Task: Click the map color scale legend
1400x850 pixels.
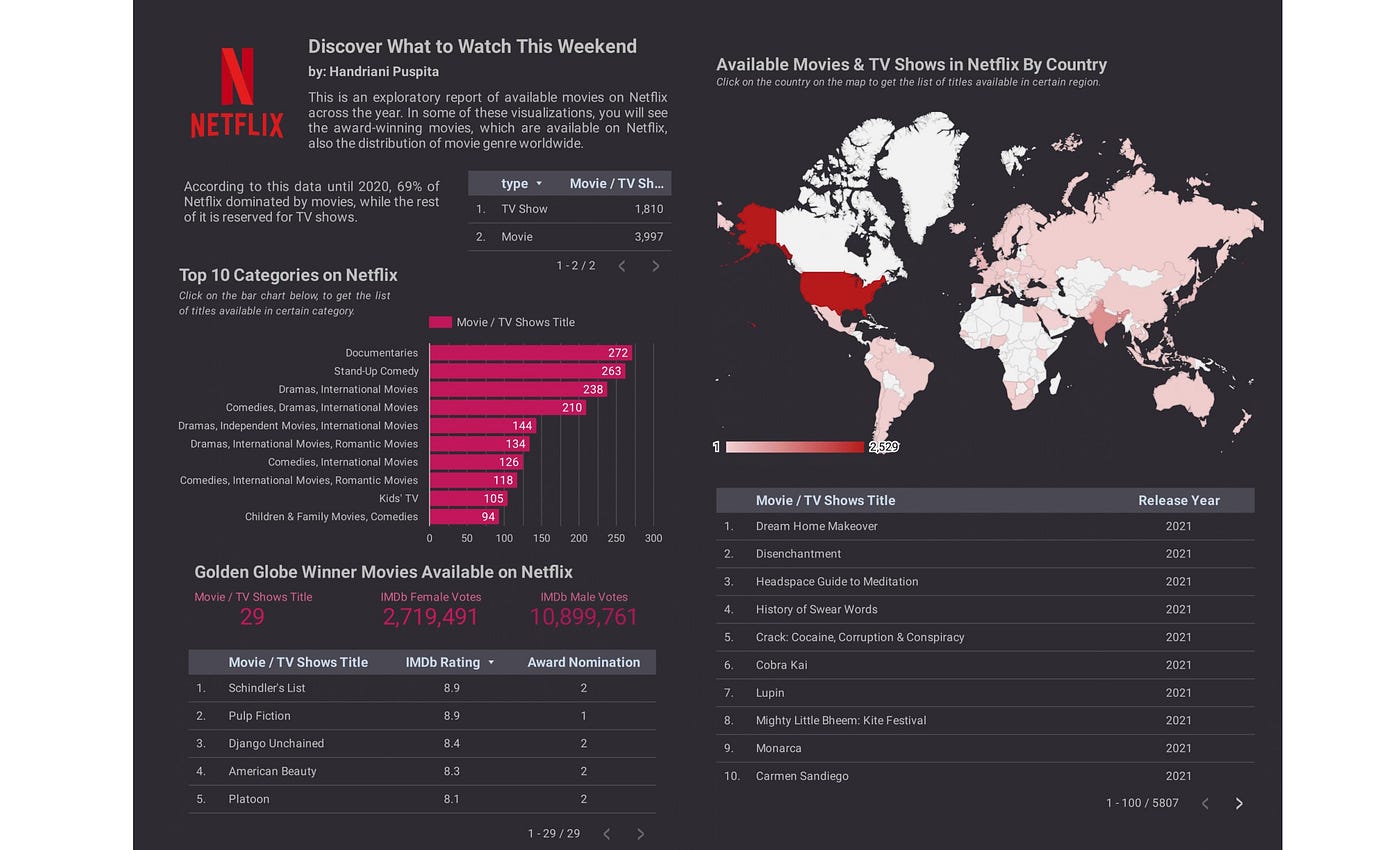Action: (x=795, y=447)
